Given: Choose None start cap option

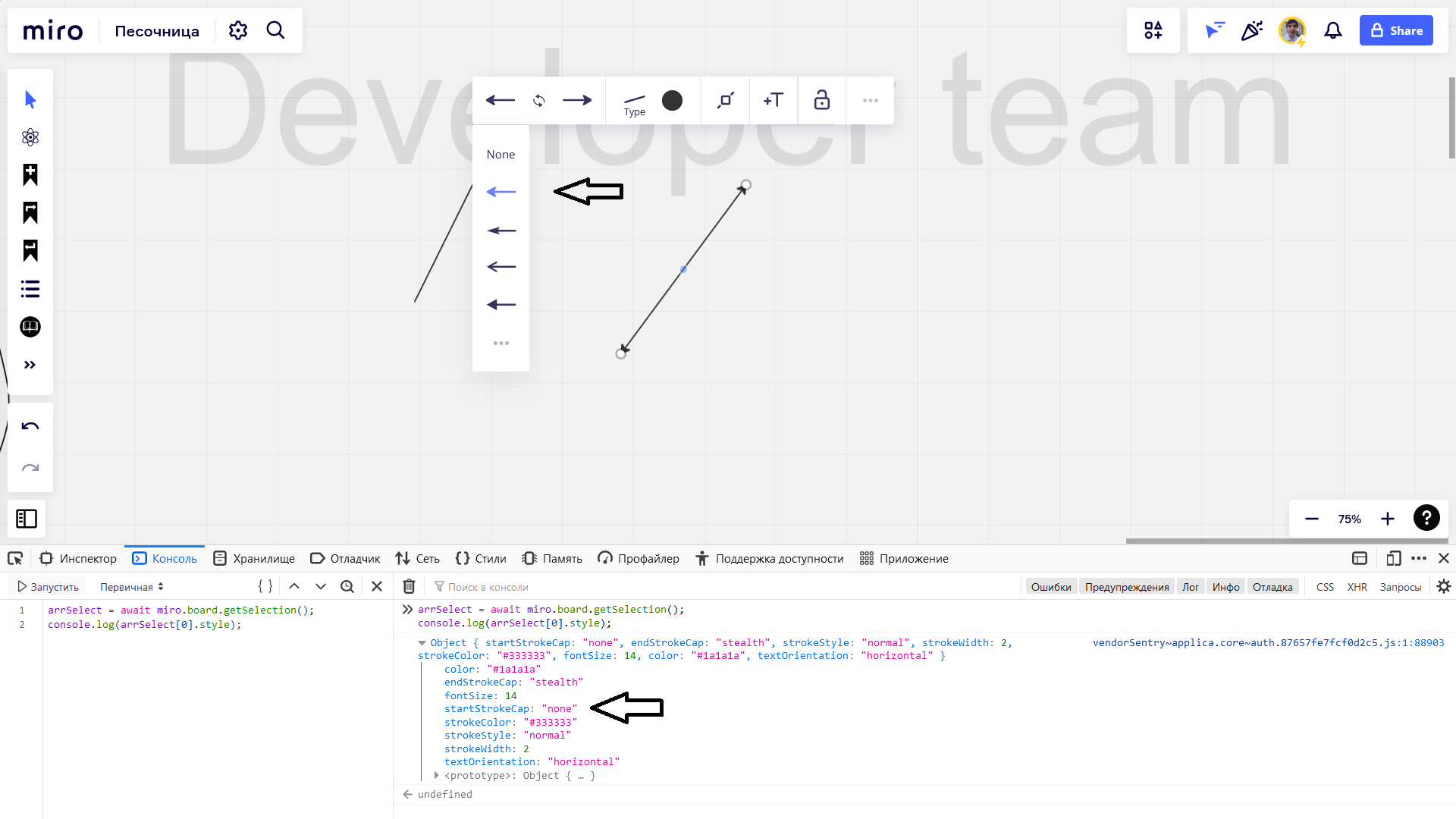Looking at the screenshot, I should [x=500, y=154].
